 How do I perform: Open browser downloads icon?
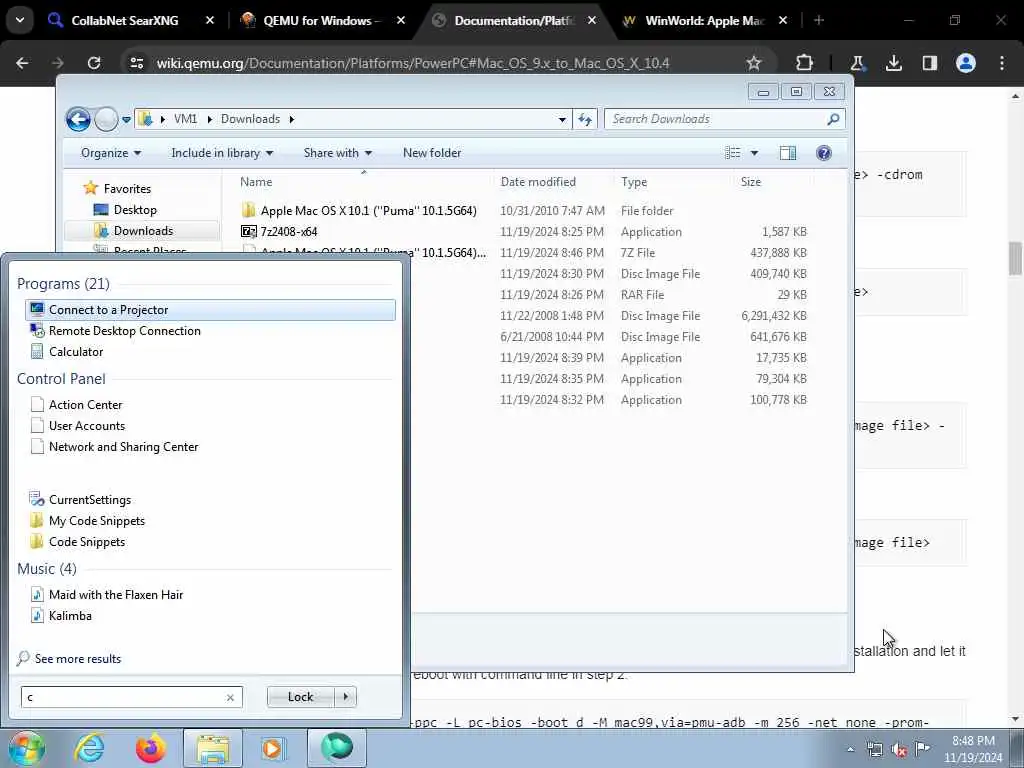[x=894, y=63]
